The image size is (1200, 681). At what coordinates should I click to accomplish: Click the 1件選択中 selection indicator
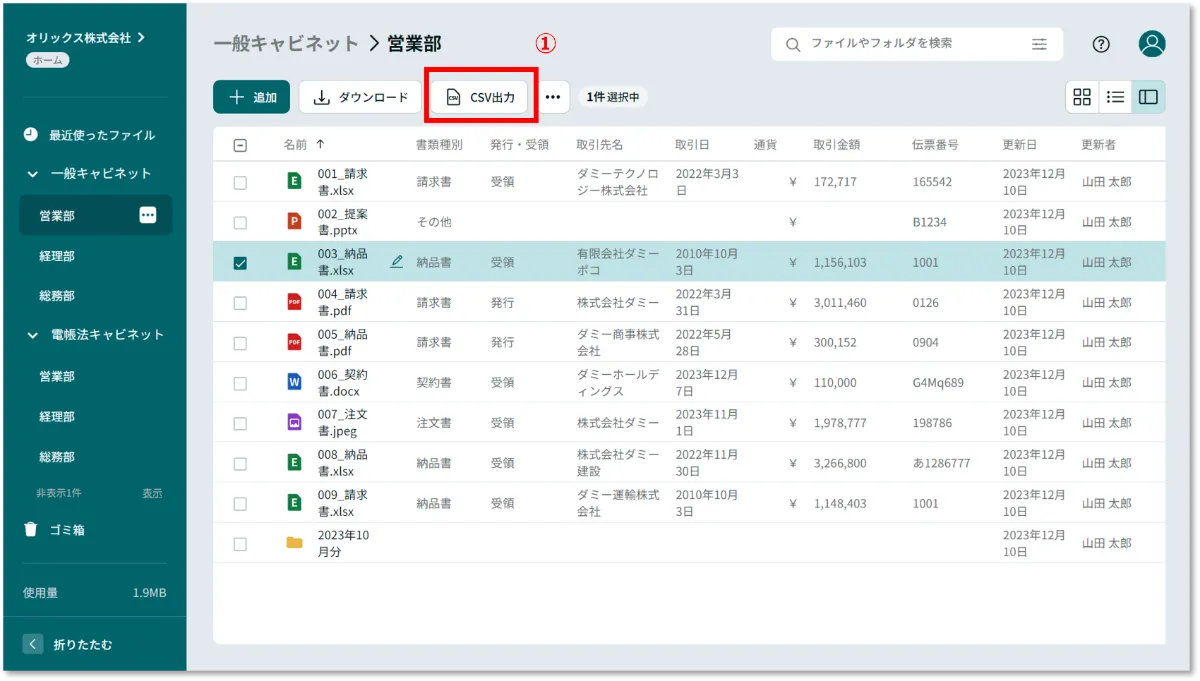(x=613, y=97)
